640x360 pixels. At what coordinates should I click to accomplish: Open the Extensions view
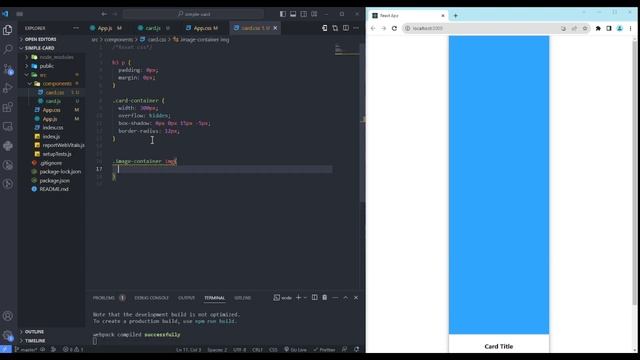pyautogui.click(x=7, y=107)
